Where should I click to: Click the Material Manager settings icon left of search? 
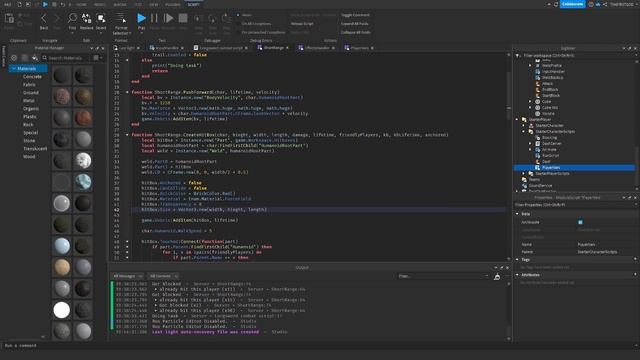14,58
